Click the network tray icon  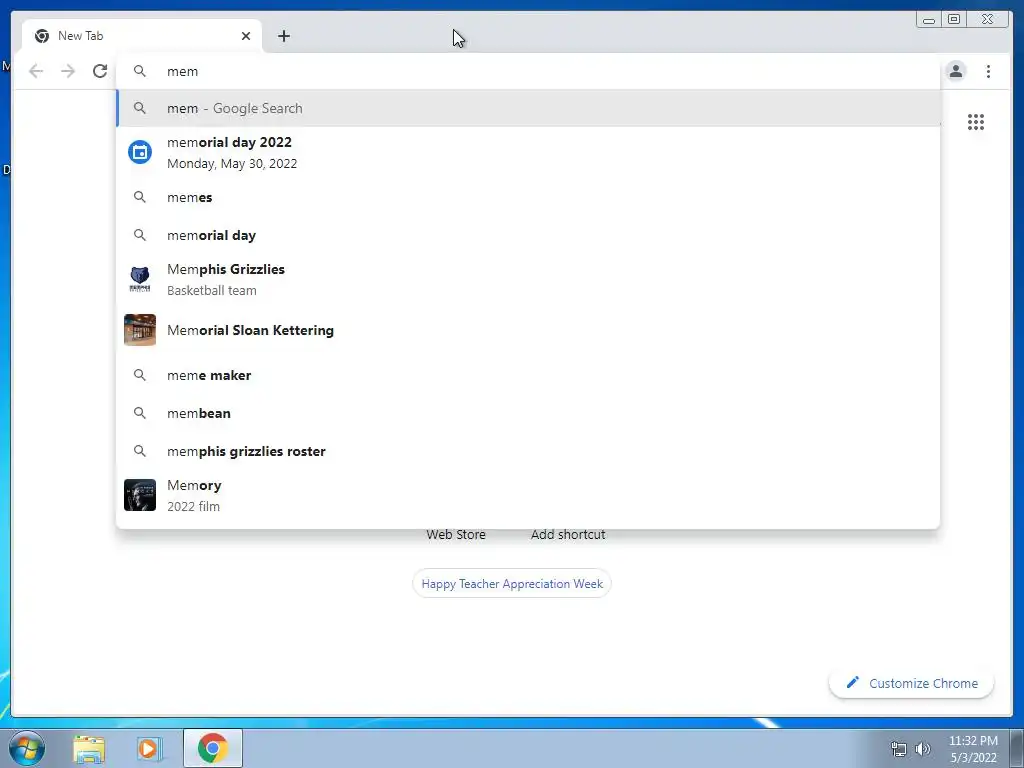[899, 749]
